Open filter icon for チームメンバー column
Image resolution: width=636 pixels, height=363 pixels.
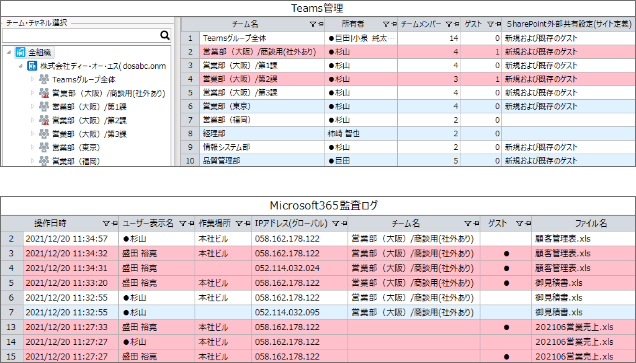pyautogui.click(x=449, y=24)
